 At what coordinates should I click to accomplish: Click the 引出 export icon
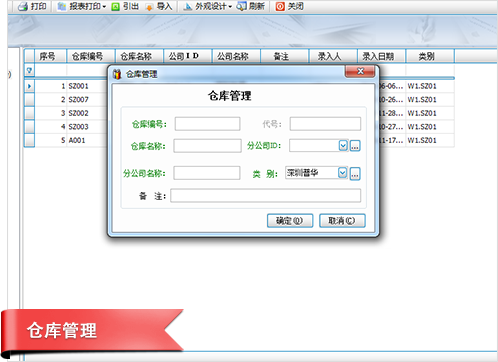[x=115, y=7]
